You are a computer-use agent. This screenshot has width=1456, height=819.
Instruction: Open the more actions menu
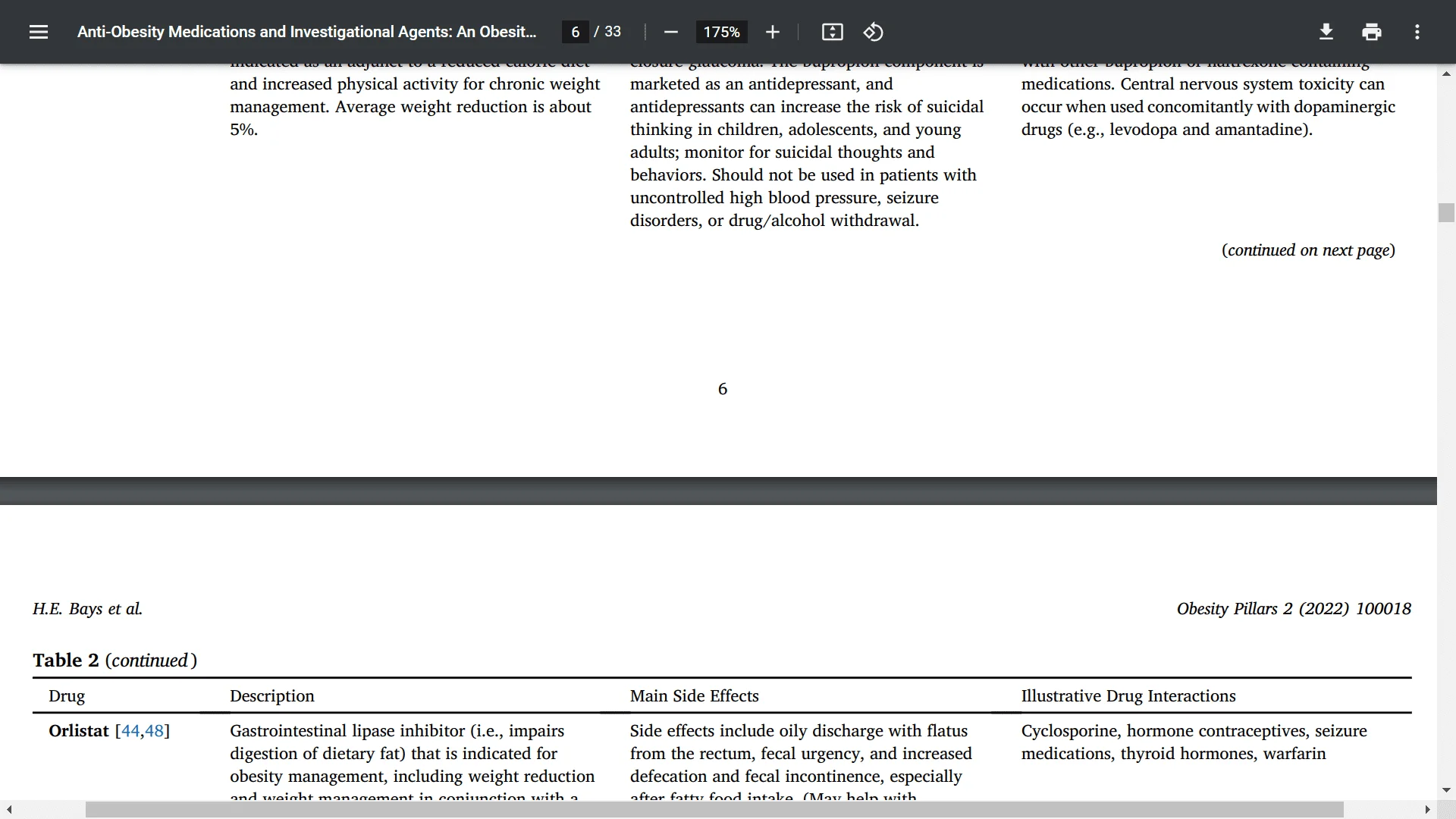coord(1417,32)
